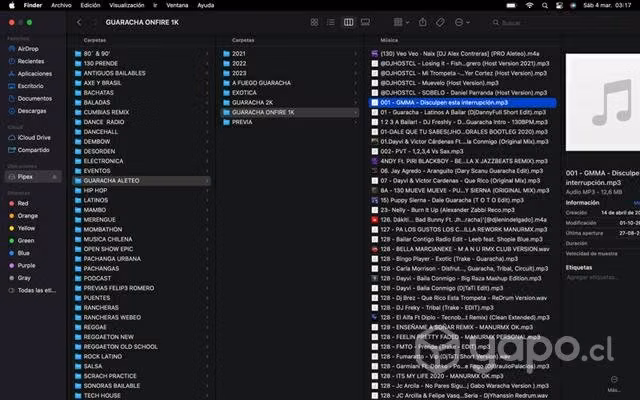Image resolution: width=640 pixels, height=400 pixels.
Task: Open the Finder menu
Action: 33,5
